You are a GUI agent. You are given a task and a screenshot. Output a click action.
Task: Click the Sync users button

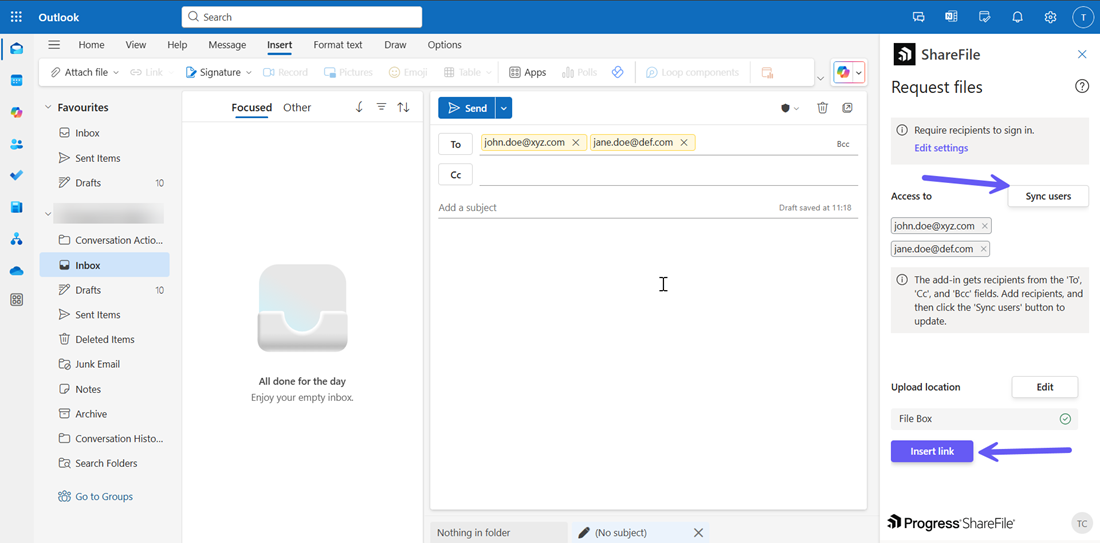pyautogui.click(x=1047, y=196)
